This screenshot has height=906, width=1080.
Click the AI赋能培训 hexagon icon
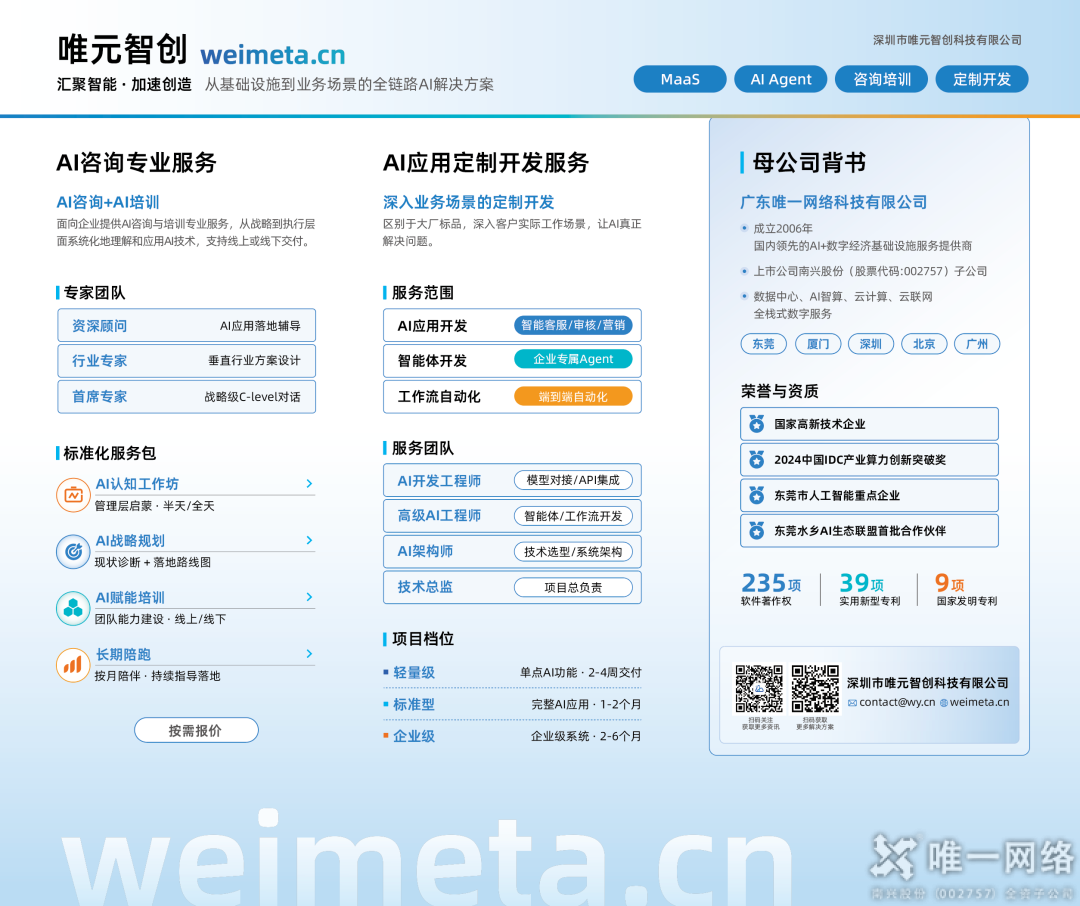(73, 608)
